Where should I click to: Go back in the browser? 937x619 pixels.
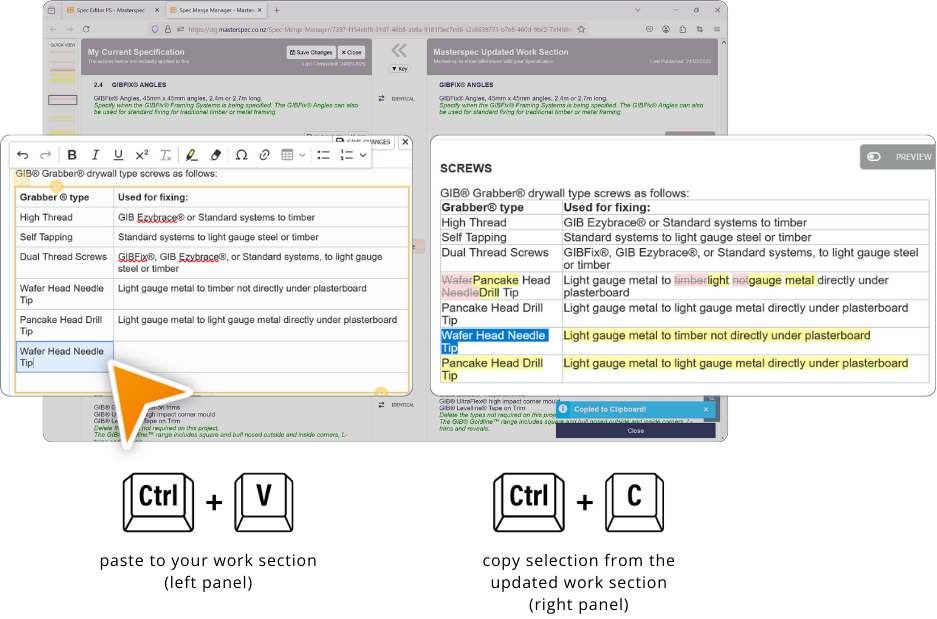click(x=53, y=29)
